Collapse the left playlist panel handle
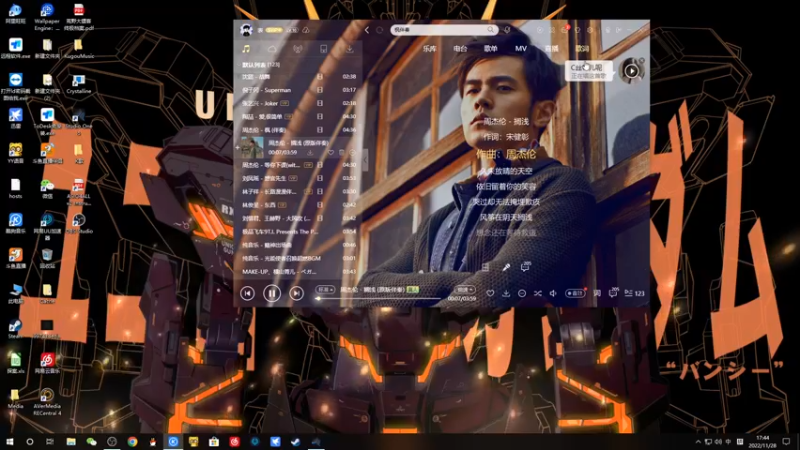This screenshot has width=800, height=450. pos(365,160)
